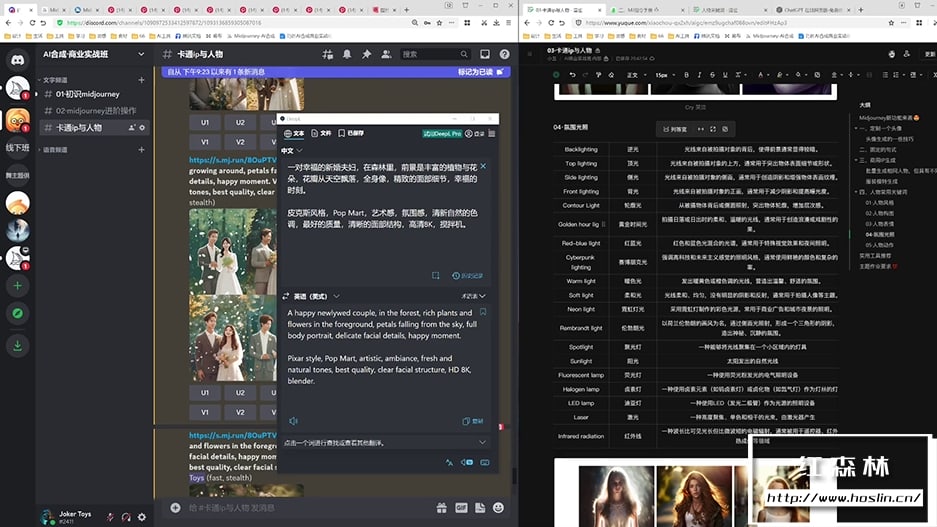The height and width of the screenshot is (527, 937).
Task: Play DeepL translation audio speaker
Action: tap(293, 421)
